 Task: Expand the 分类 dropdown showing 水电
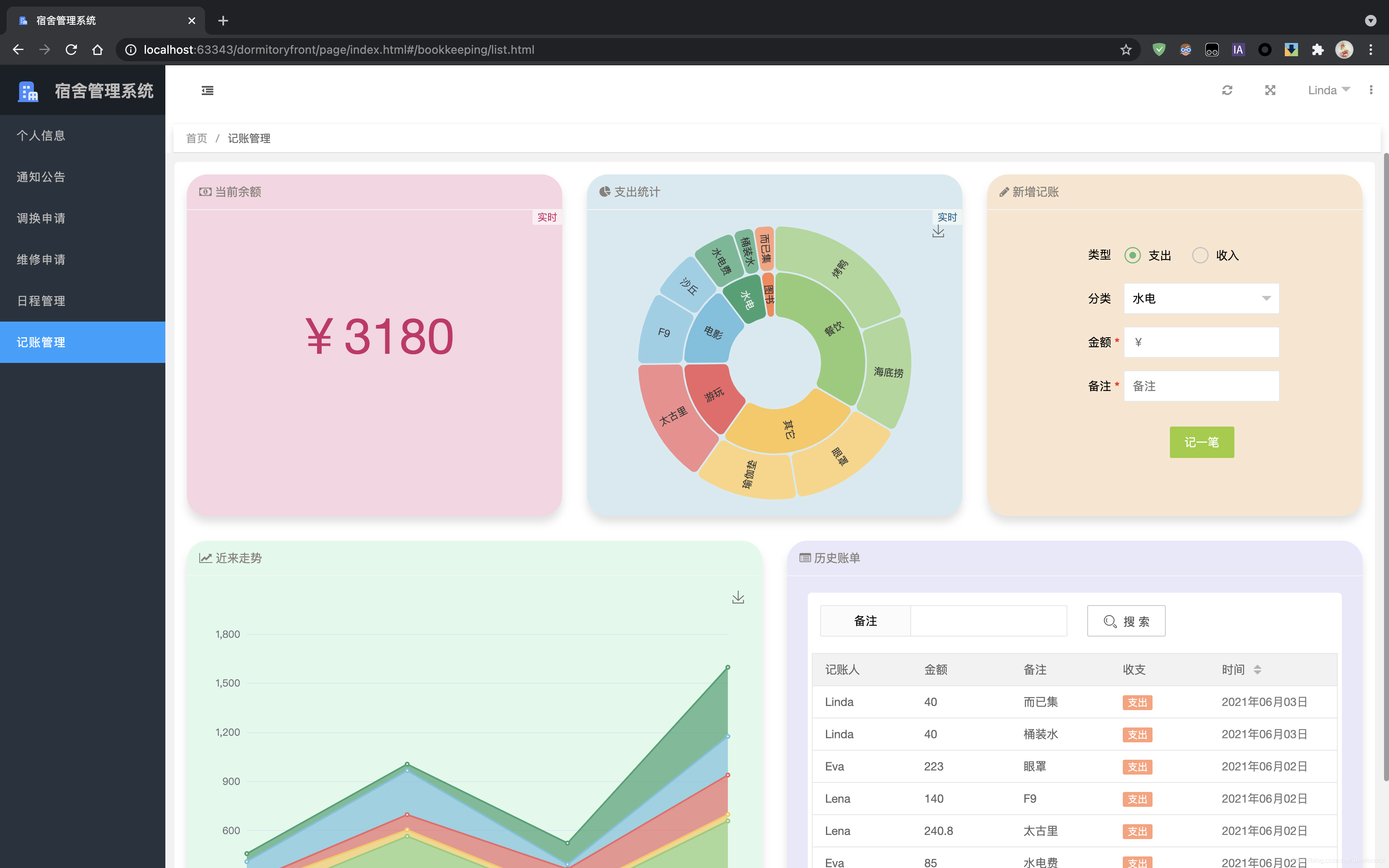pos(1201,298)
